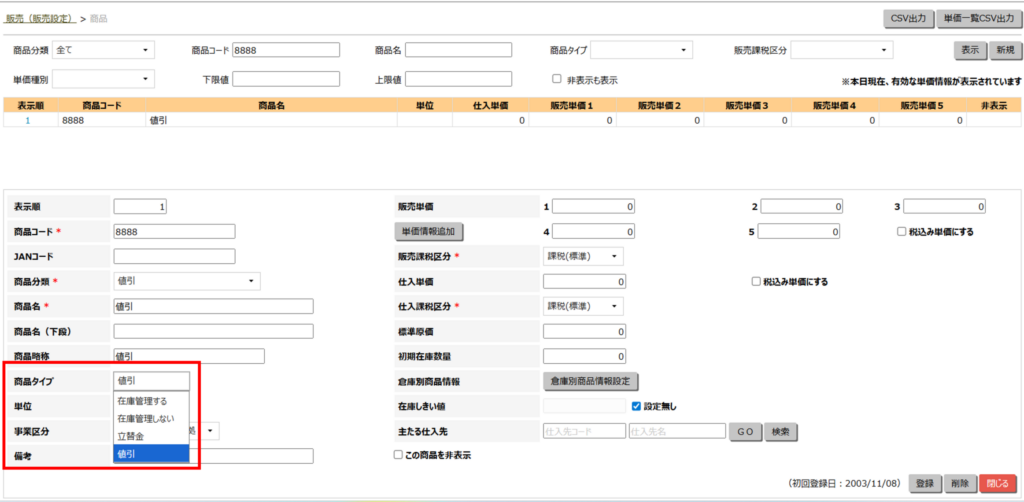
Task: Click the red 閉じる button
Action: pyautogui.click(x=996, y=483)
